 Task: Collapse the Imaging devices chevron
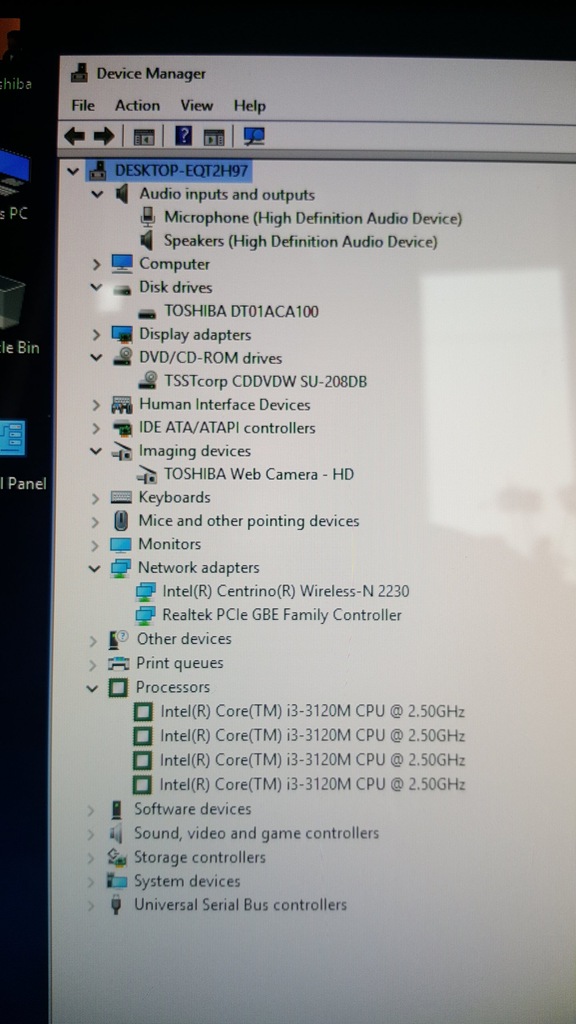[x=96, y=451]
